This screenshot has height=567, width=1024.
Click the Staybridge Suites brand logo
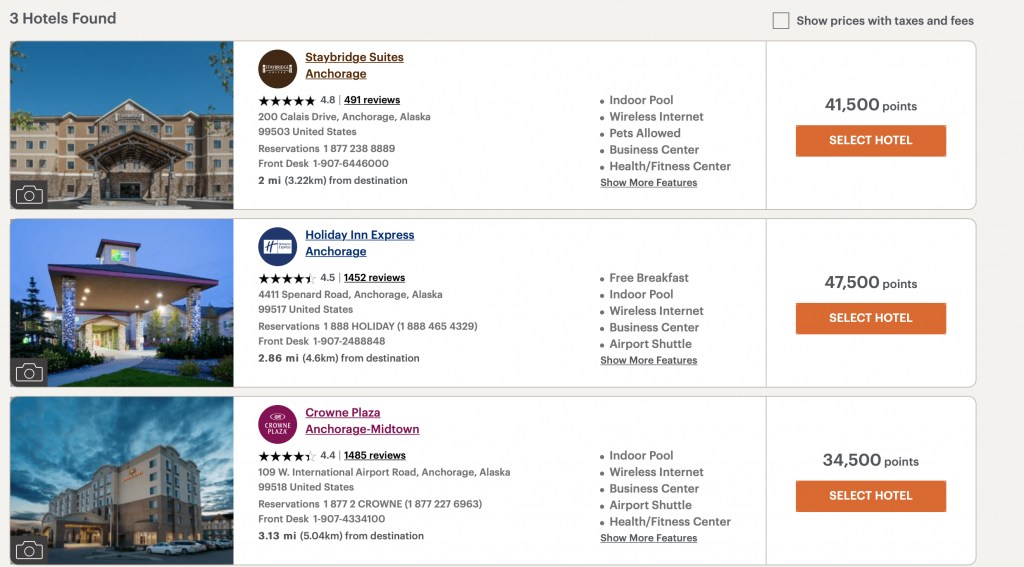(278, 69)
